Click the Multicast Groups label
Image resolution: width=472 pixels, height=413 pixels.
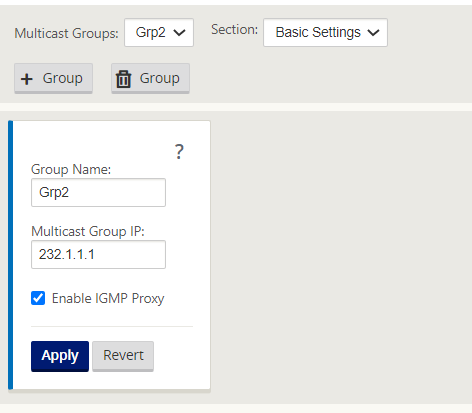[x=66, y=33]
